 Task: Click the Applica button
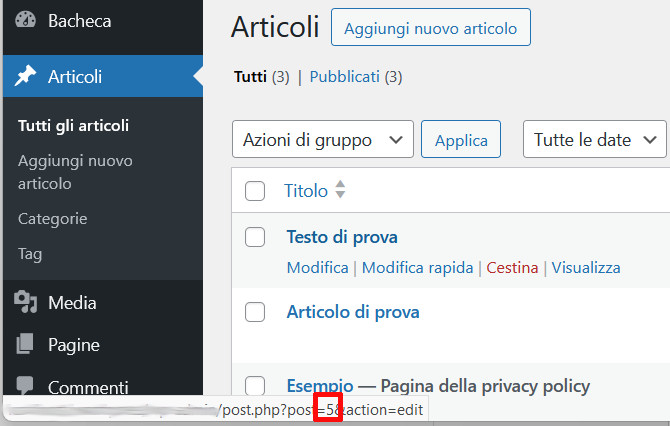[461, 139]
